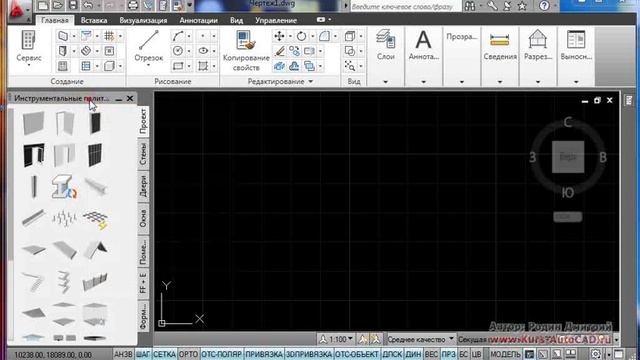The width and height of the screenshot is (640, 360).
Task: Expand the Прозра... panel dropdown arrow
Action: [462, 82]
